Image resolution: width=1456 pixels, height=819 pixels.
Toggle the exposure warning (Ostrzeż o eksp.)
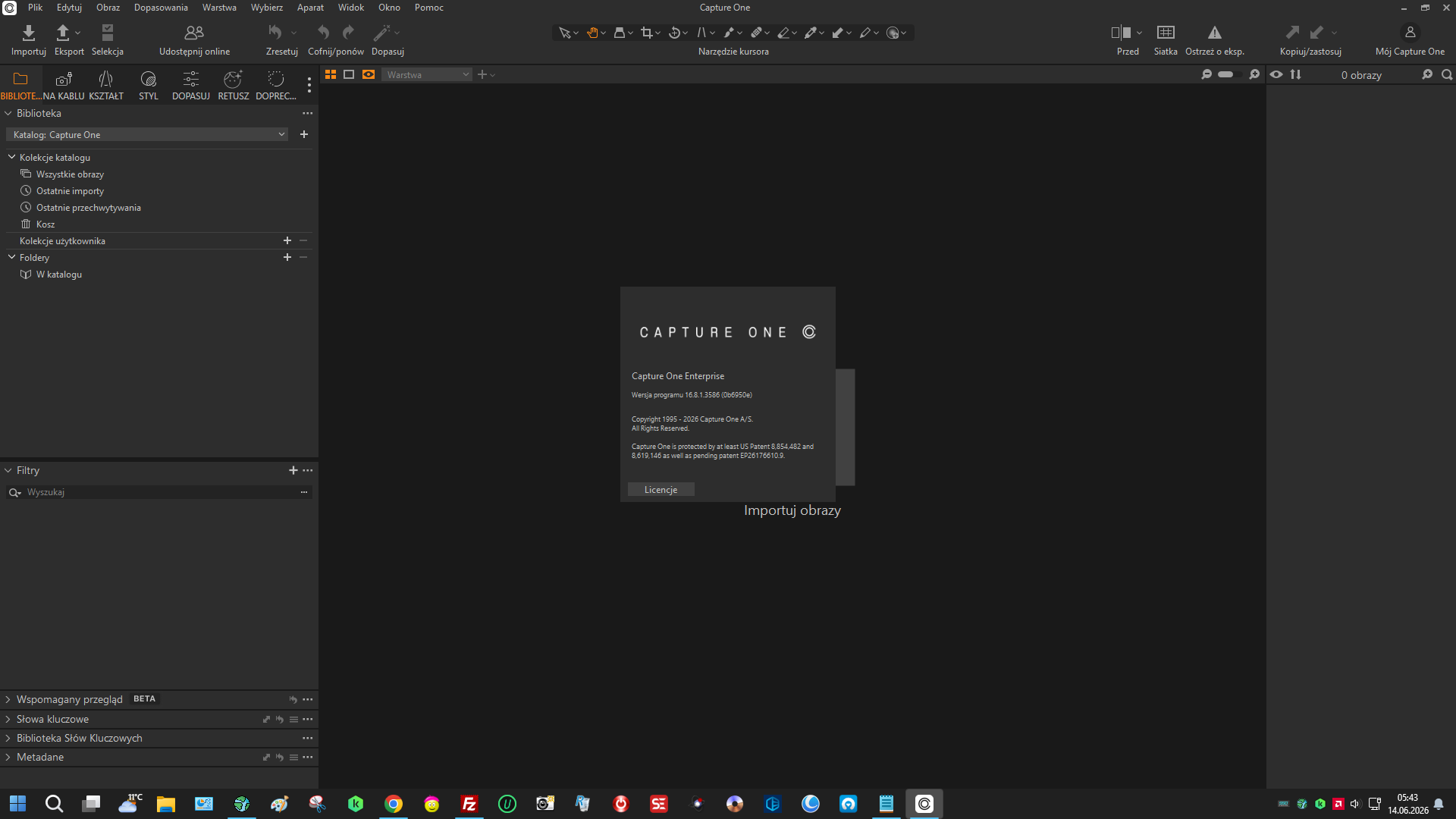(x=1215, y=33)
